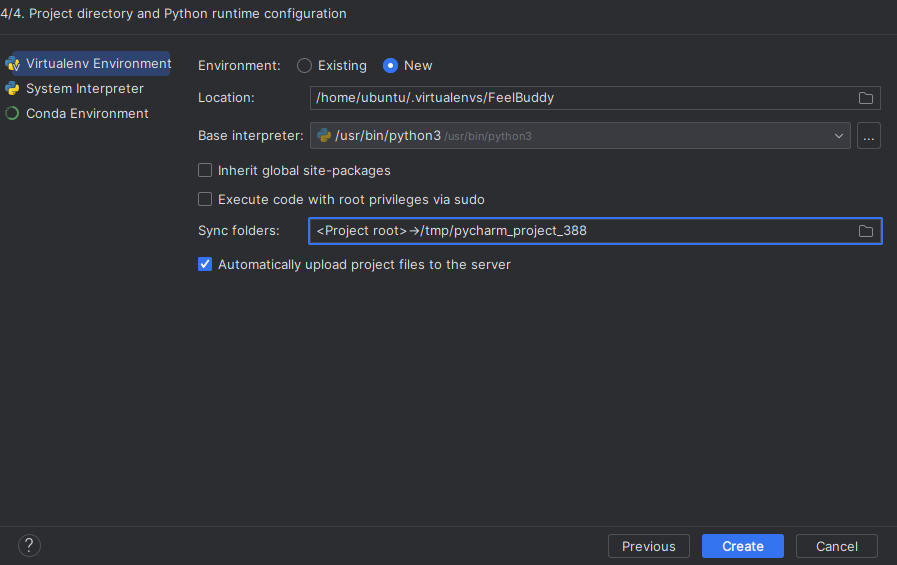Click the Conda Environment circle icon
Image resolution: width=897 pixels, height=565 pixels.
[x=12, y=113]
